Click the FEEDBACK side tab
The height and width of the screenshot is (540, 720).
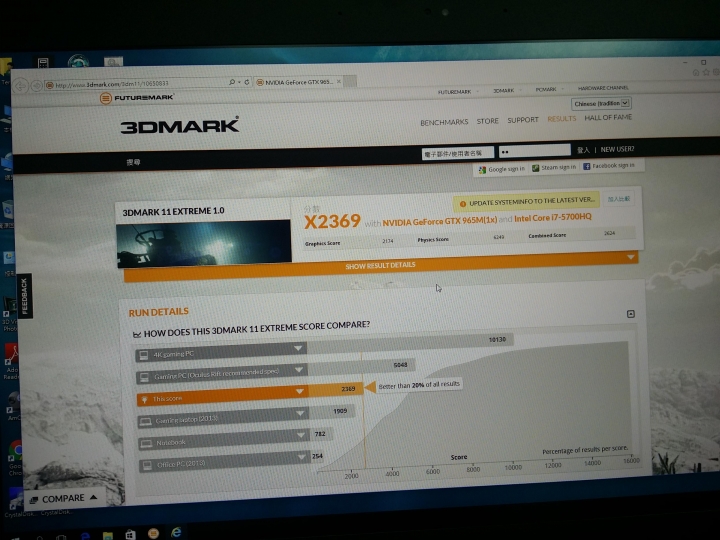click(x=24, y=296)
